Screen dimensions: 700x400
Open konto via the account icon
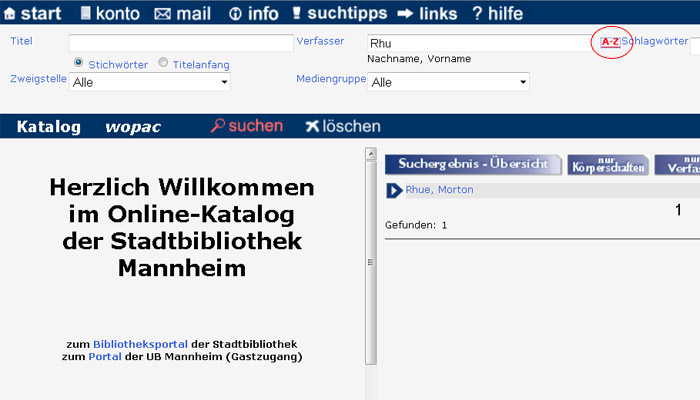(x=85, y=14)
